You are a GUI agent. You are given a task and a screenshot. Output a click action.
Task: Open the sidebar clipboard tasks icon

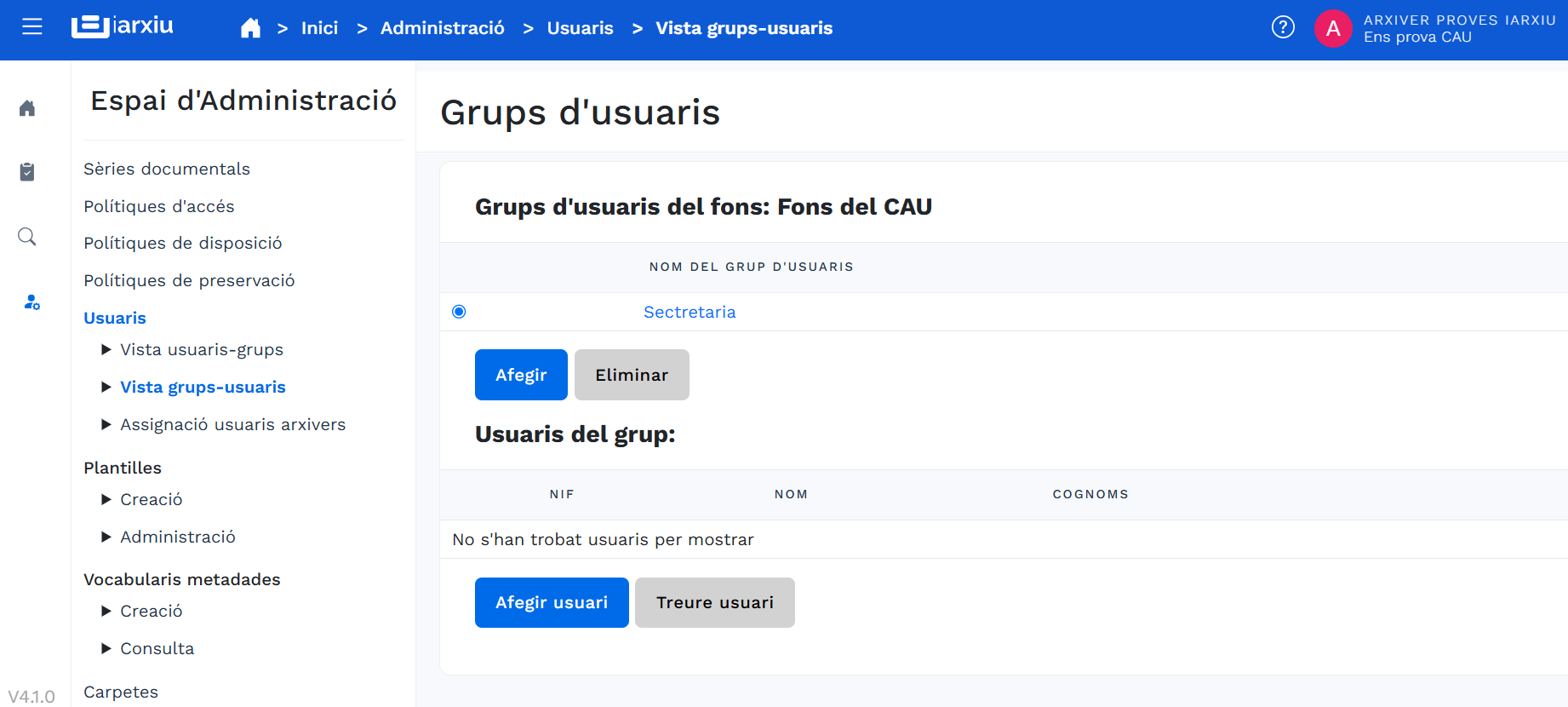coord(27,172)
